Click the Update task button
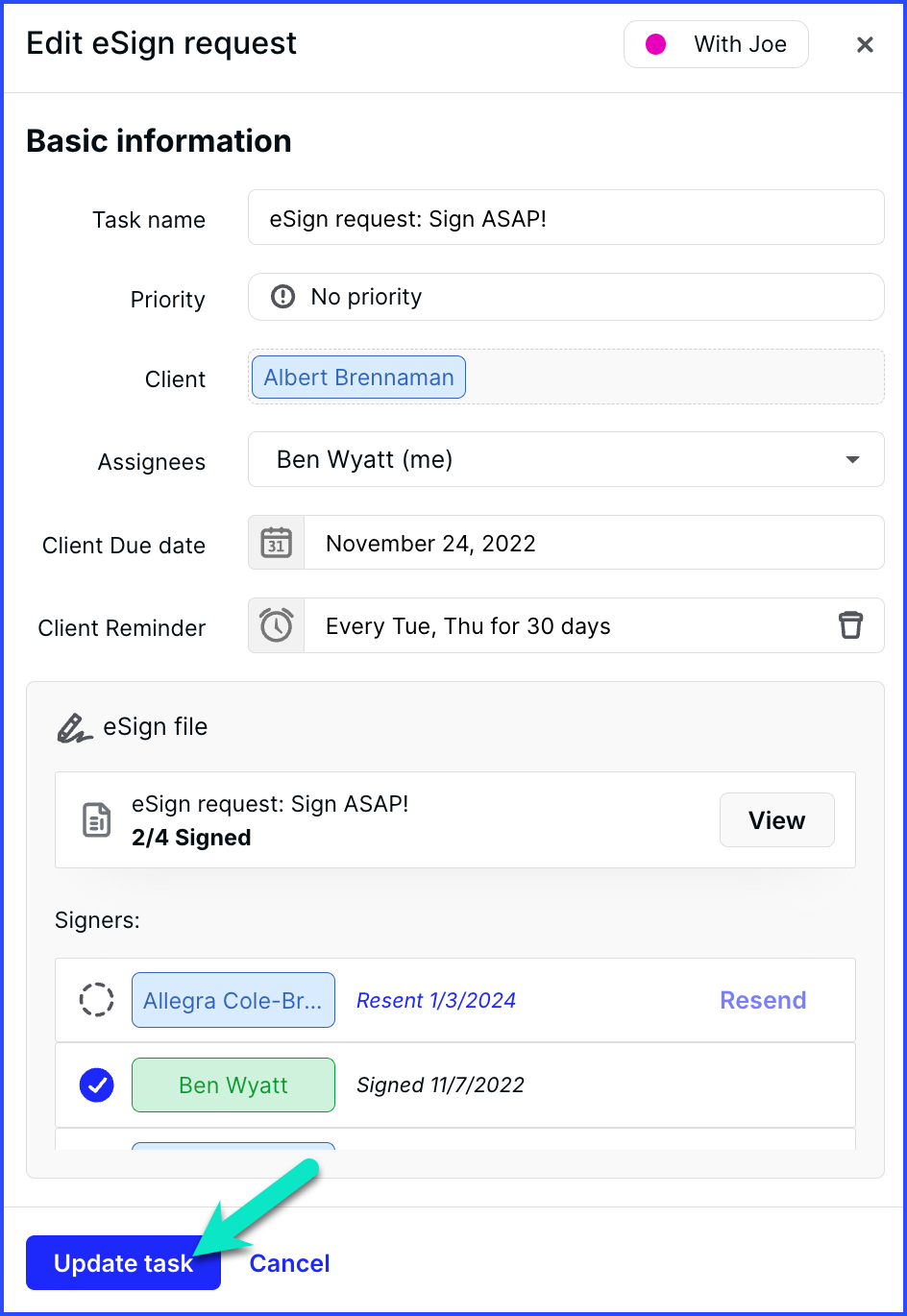 coord(124,1263)
